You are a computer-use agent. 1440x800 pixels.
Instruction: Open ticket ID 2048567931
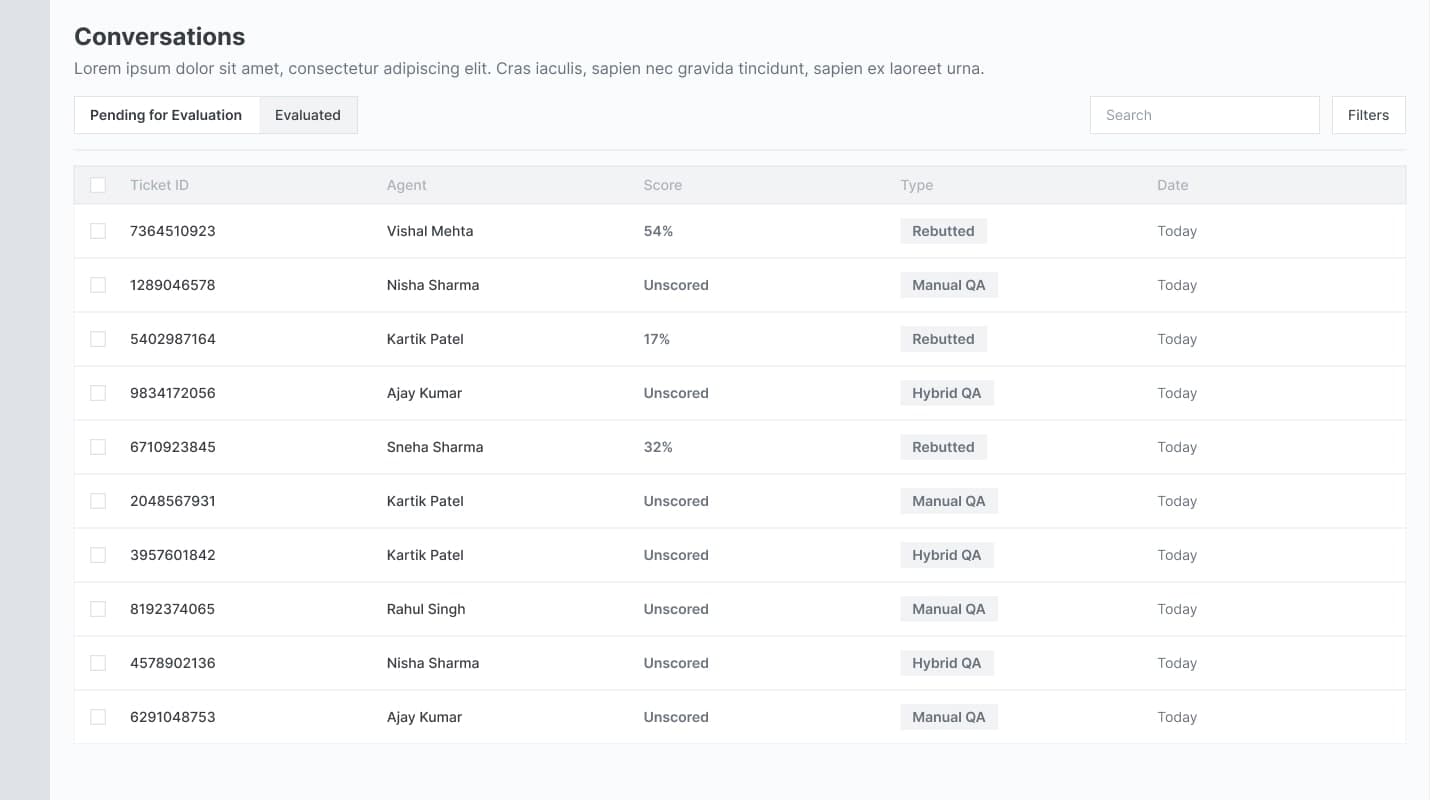(173, 501)
